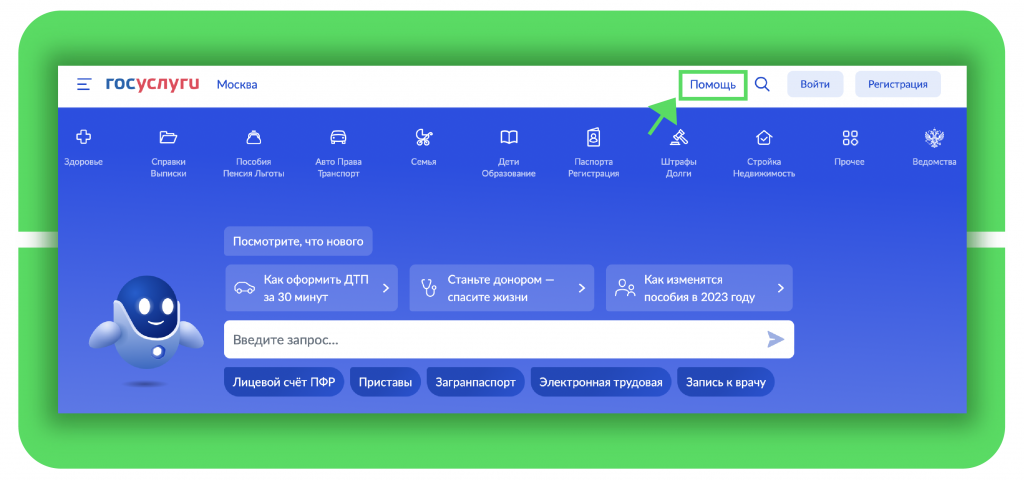This screenshot has height=480, width=1024.
Task: Click the Авто Права Транспорт car icon
Action: [338, 137]
